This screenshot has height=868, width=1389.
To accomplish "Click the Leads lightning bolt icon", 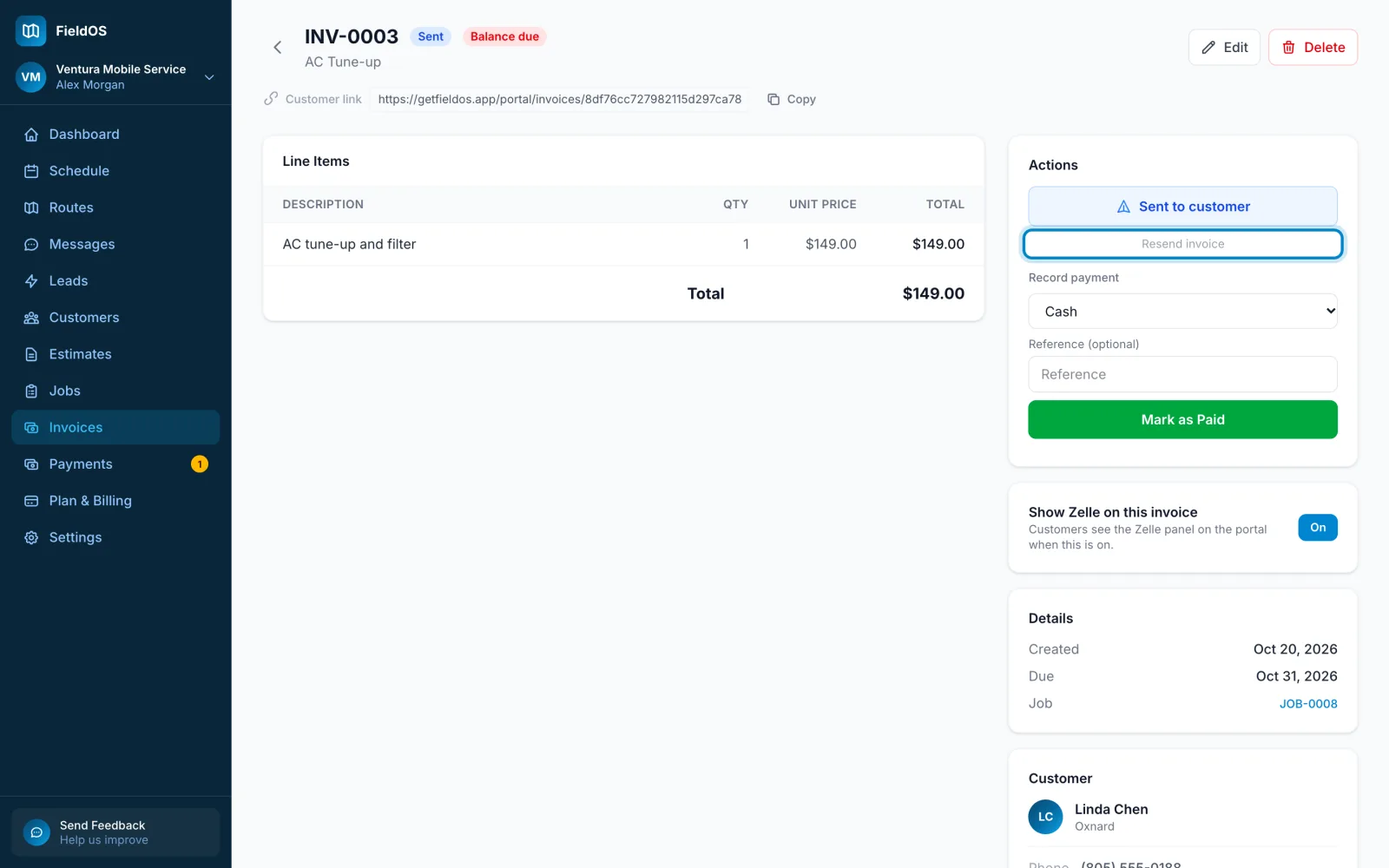I will [x=31, y=281].
